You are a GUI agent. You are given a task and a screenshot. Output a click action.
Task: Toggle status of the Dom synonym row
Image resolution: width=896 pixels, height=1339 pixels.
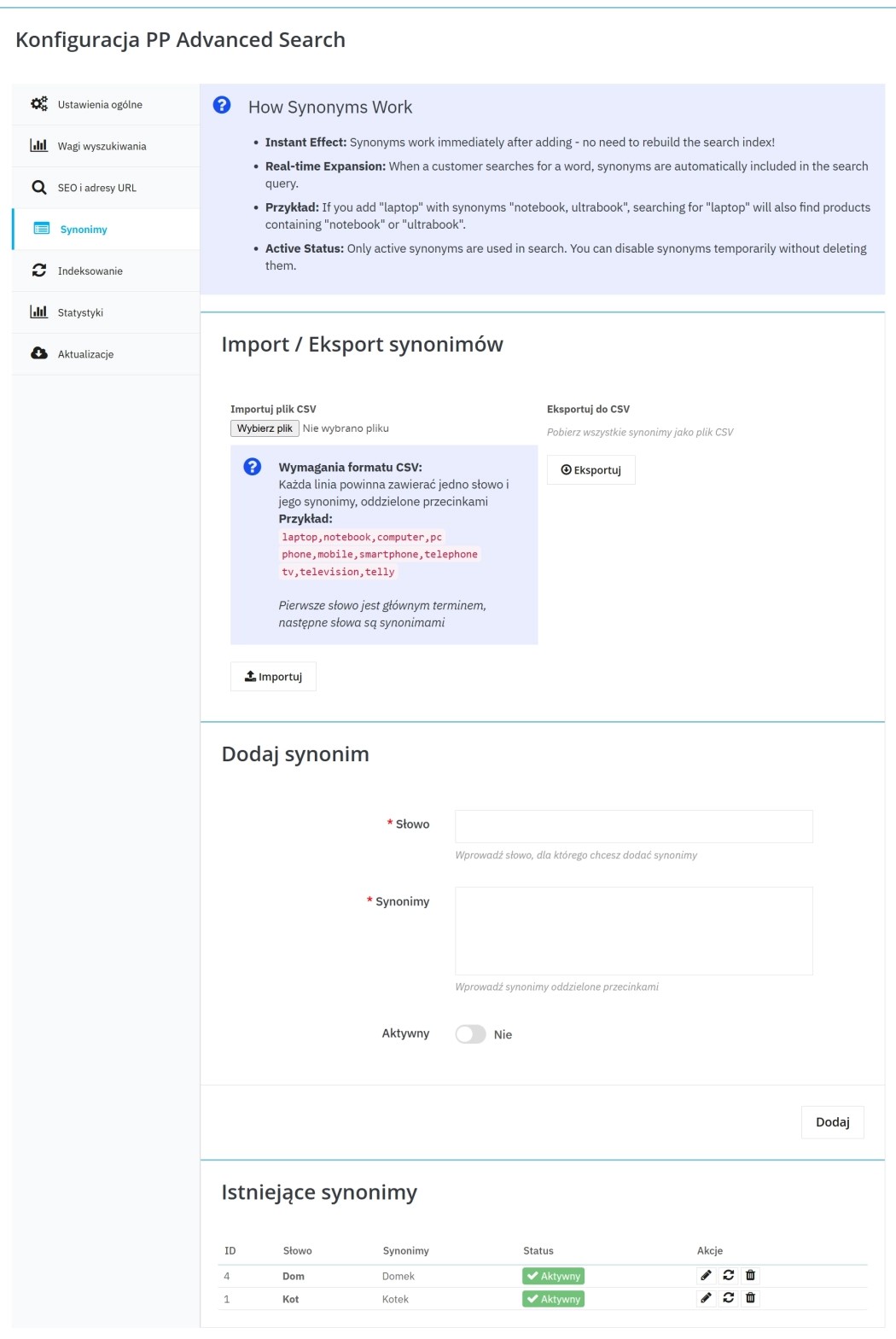(x=728, y=1275)
